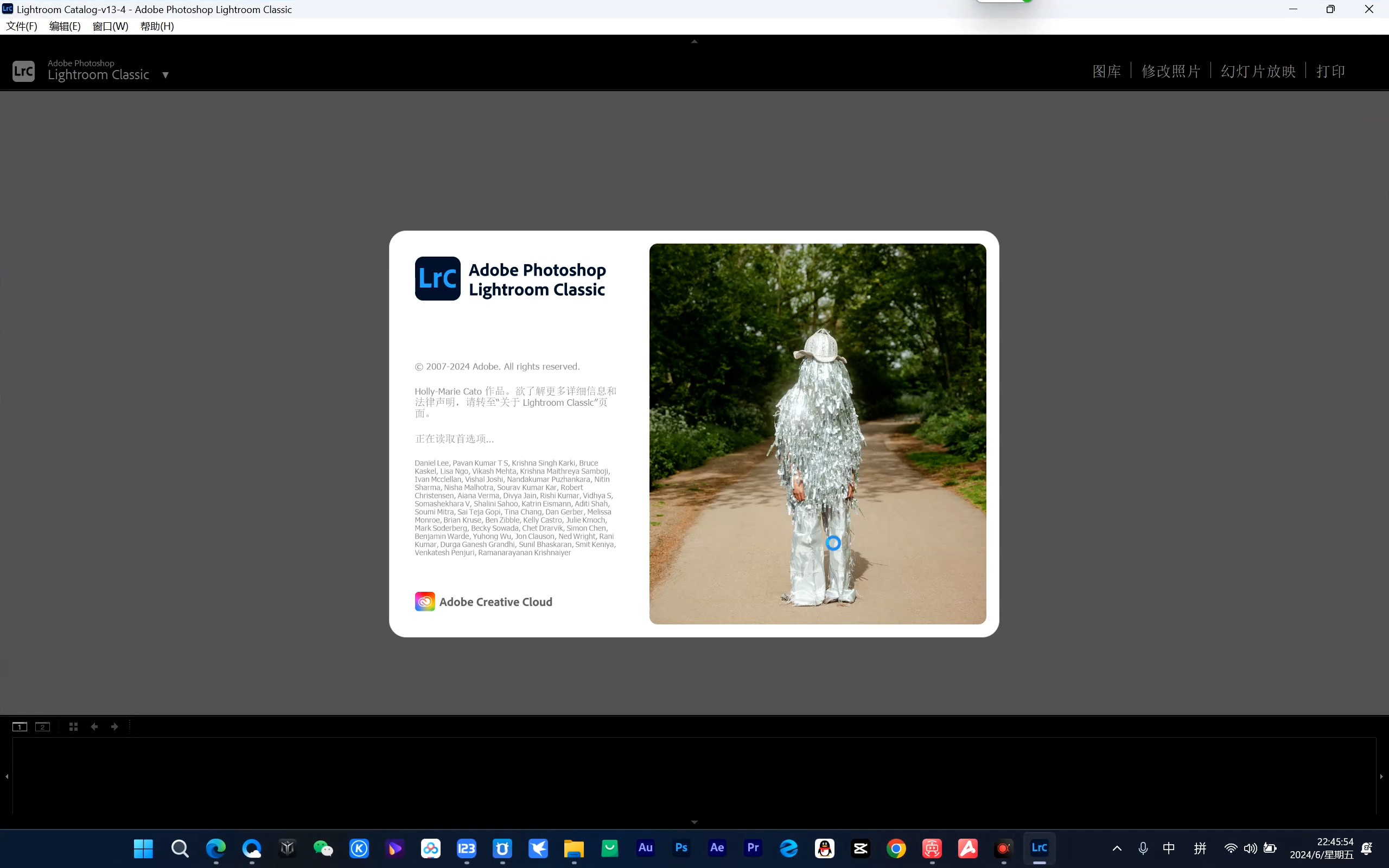Toggle second window display button 2

tap(42, 727)
